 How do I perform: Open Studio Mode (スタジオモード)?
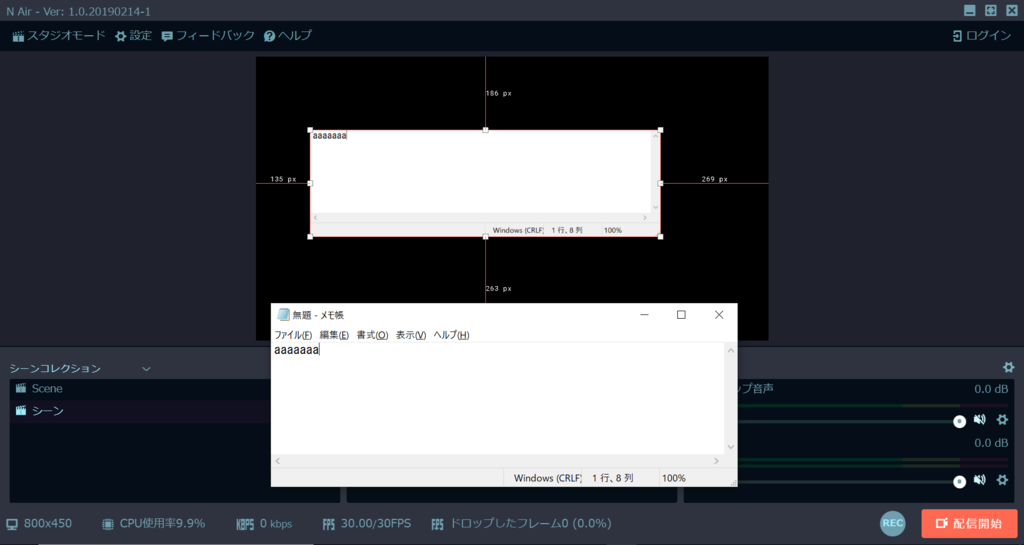(59, 36)
